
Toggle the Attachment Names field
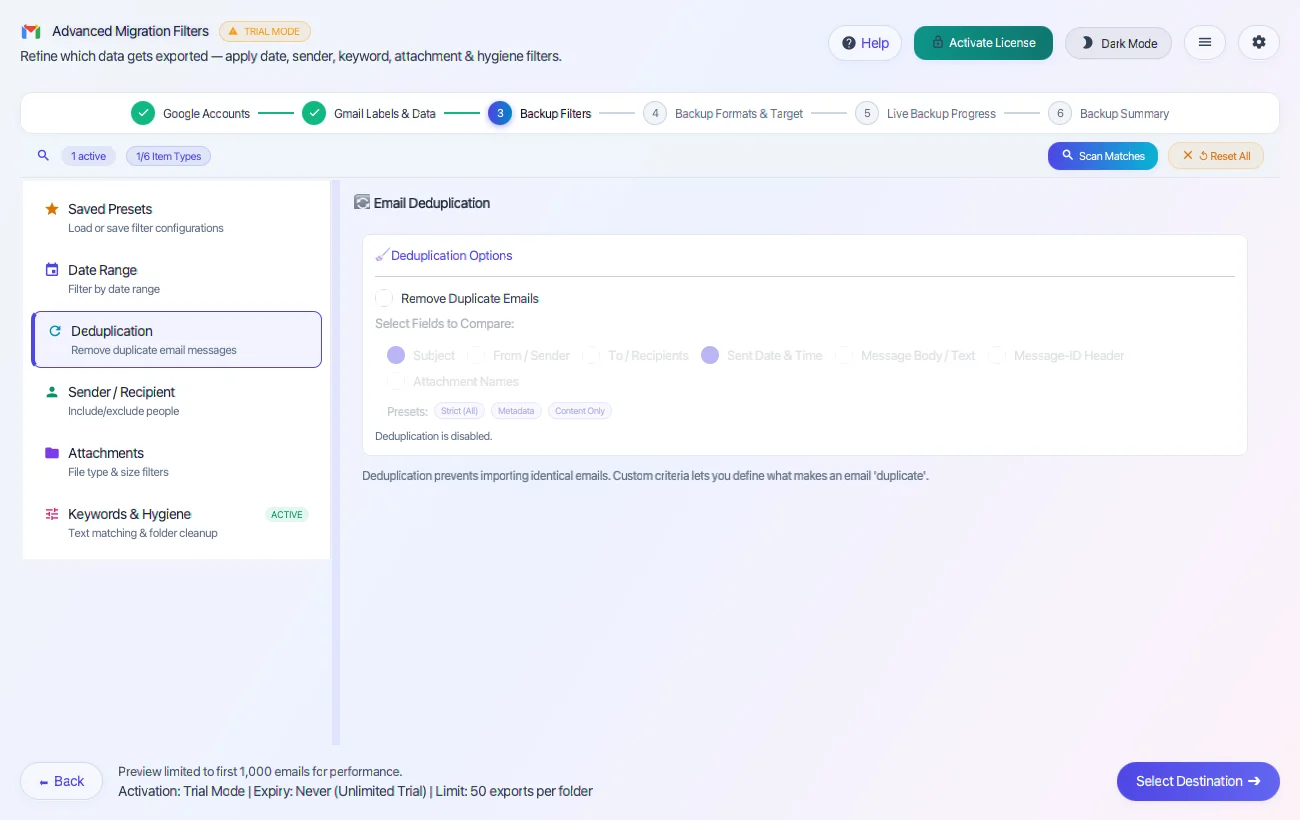tap(396, 381)
